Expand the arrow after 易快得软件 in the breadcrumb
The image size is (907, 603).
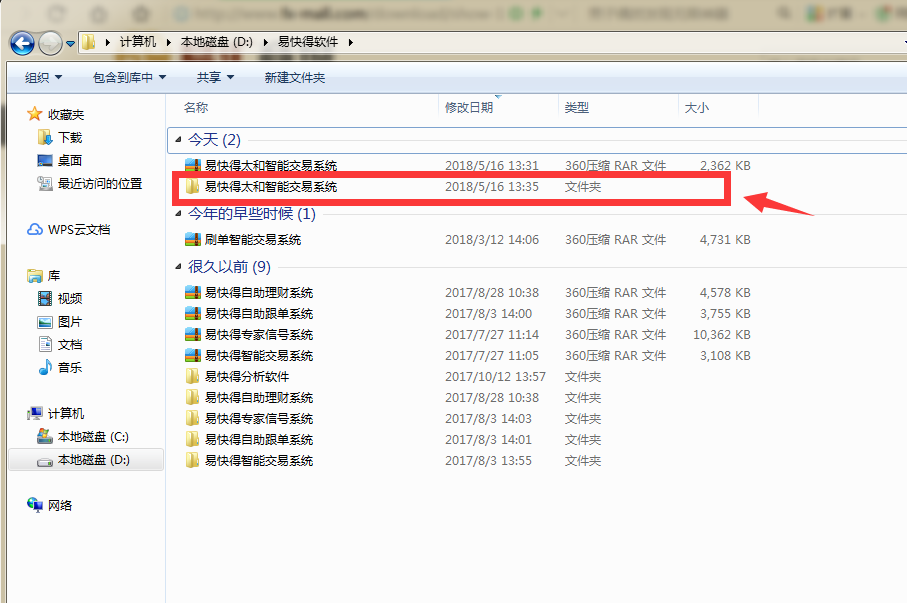(351, 42)
